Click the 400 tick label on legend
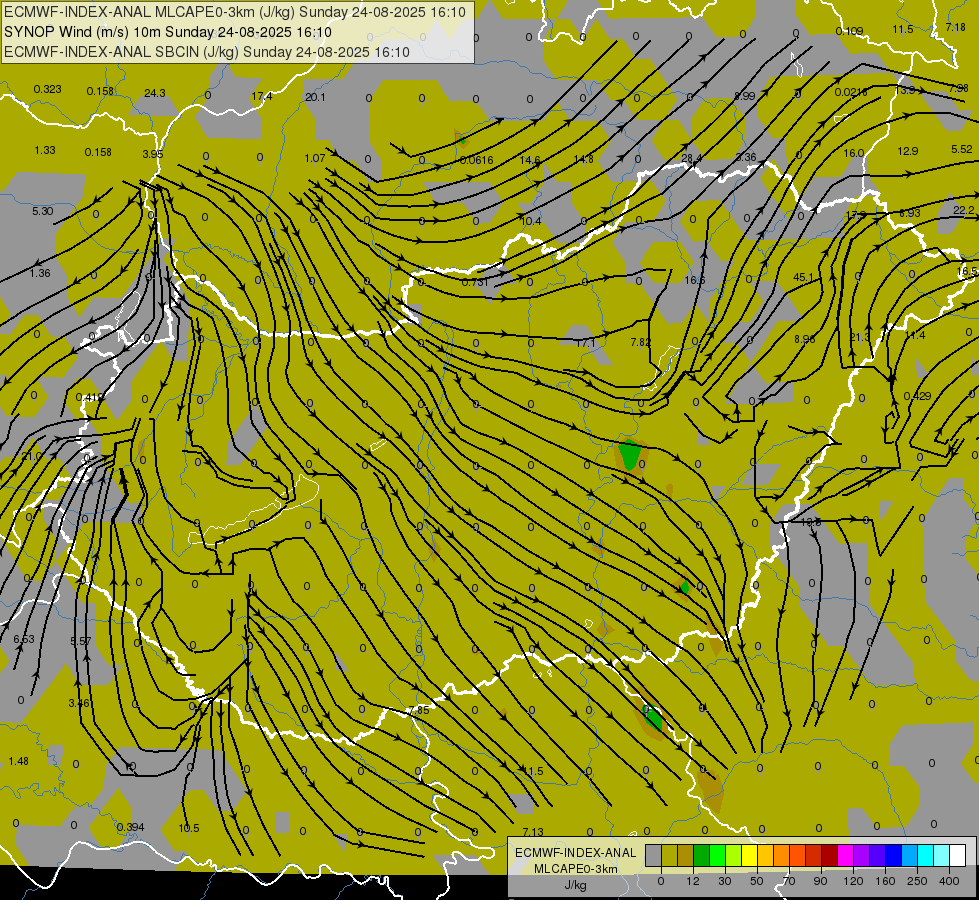The height and width of the screenshot is (900, 979). click(x=949, y=881)
